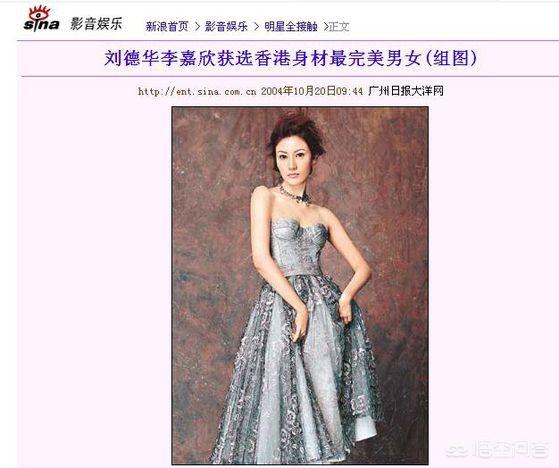Screen dimensions: 559x468
Task: Go to 新浪首页 breadcrumb link
Action: point(167,26)
